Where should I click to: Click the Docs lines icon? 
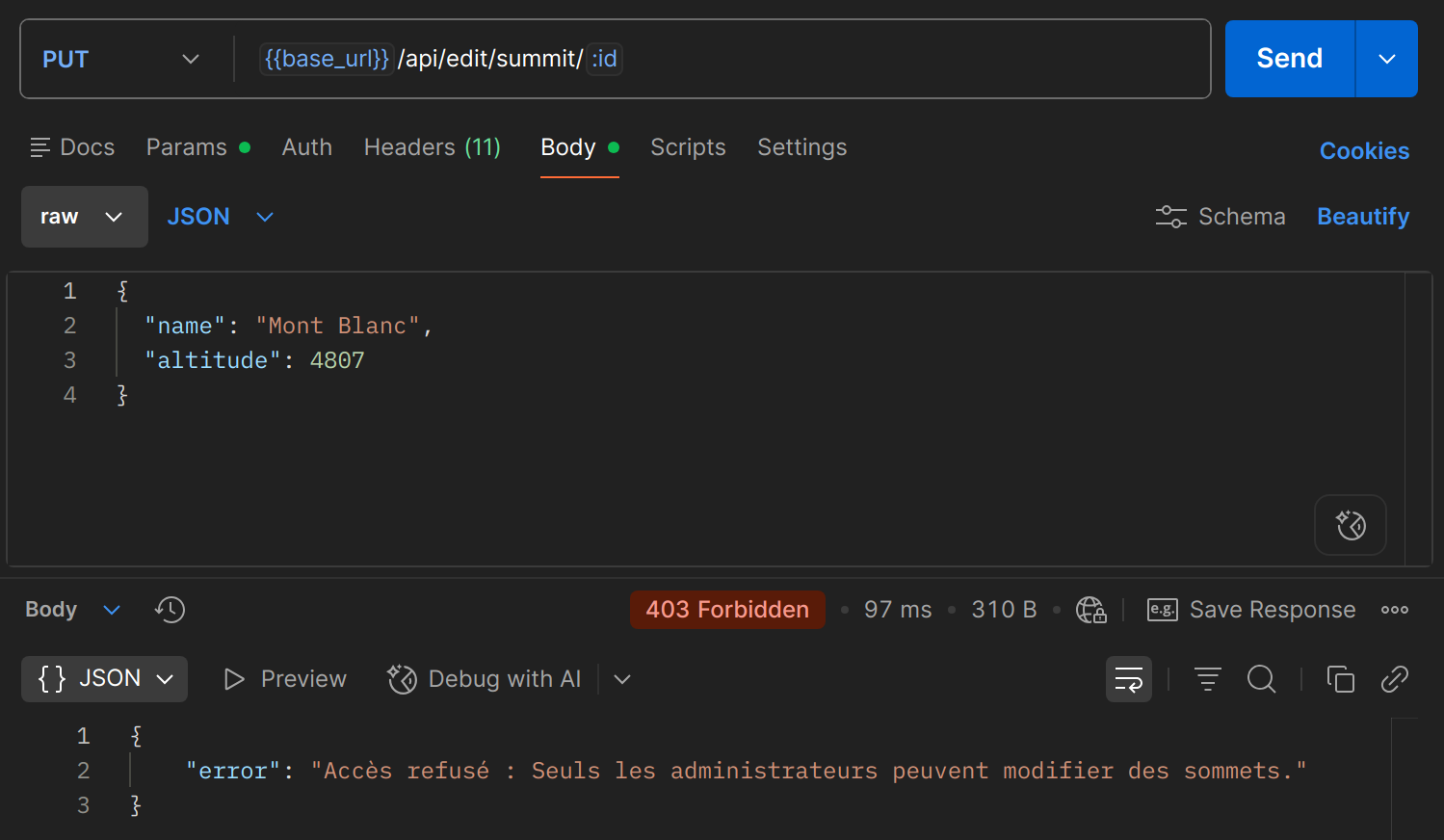coord(39,147)
